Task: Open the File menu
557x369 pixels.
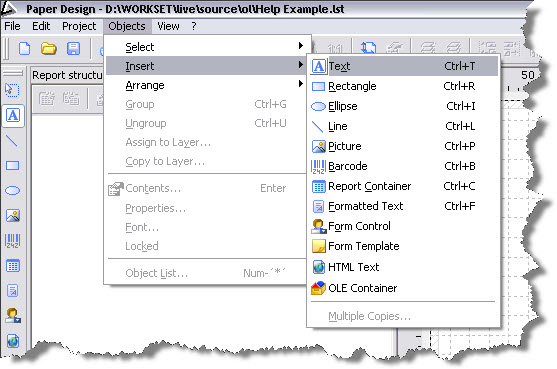Action: click(12, 26)
